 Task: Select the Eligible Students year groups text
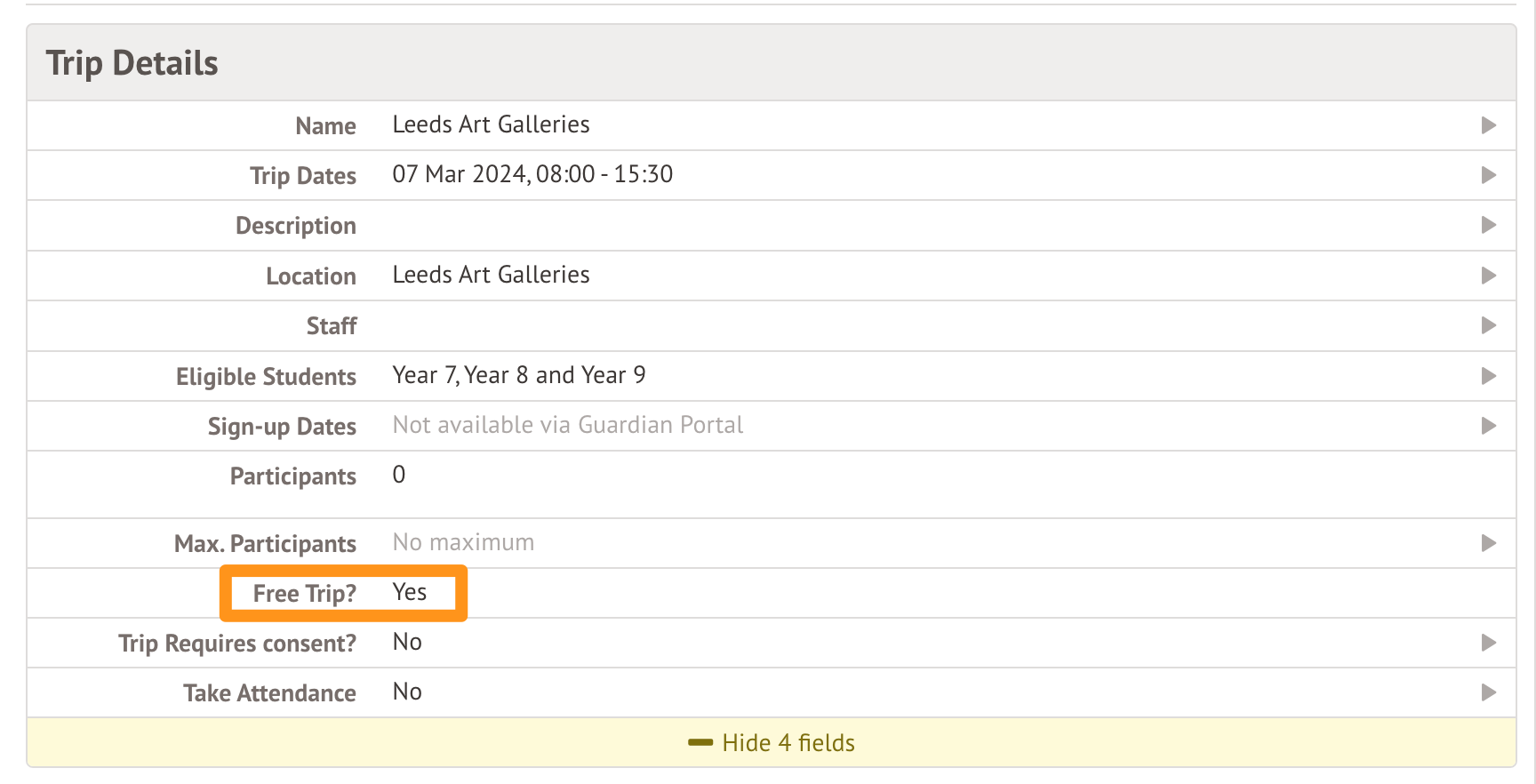[519, 376]
